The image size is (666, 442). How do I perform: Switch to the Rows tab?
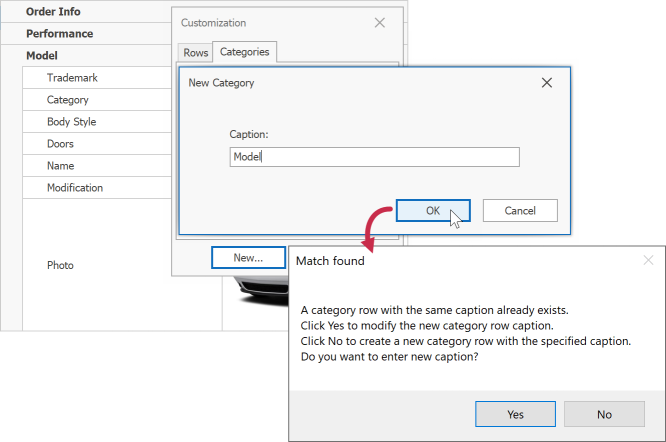[195, 53]
